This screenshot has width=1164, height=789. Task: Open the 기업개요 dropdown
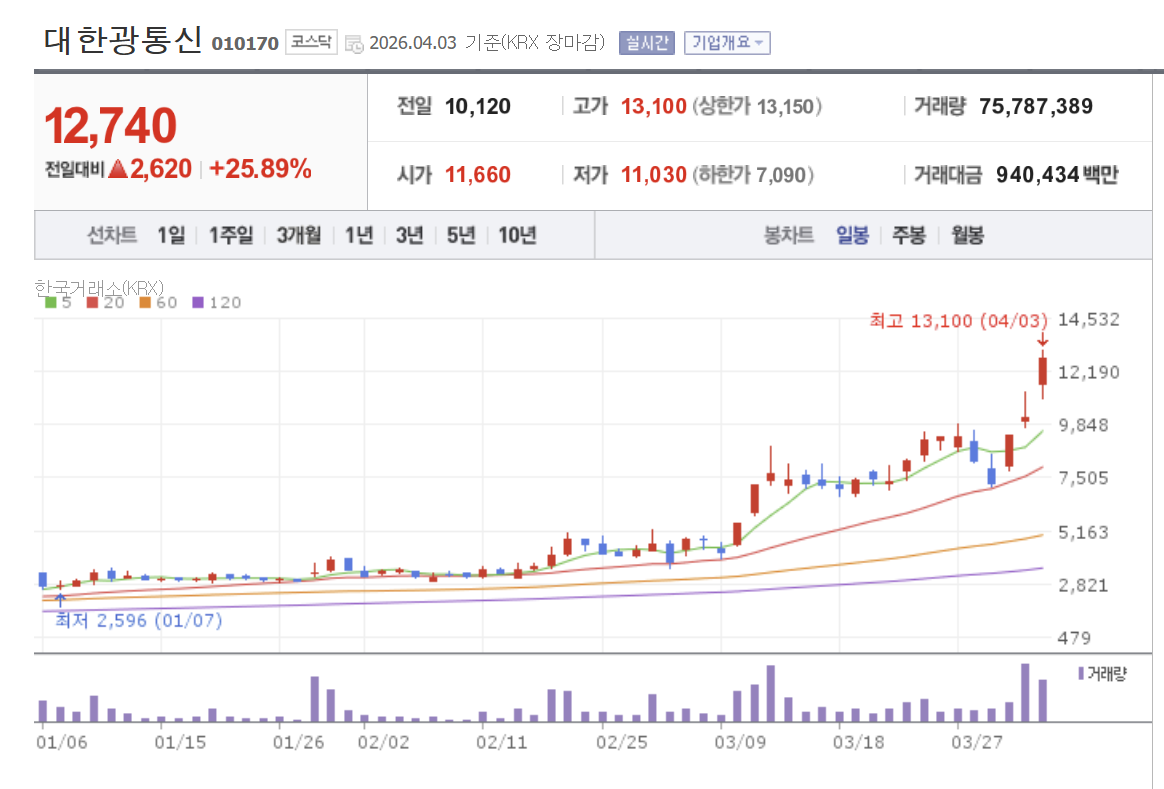point(727,43)
